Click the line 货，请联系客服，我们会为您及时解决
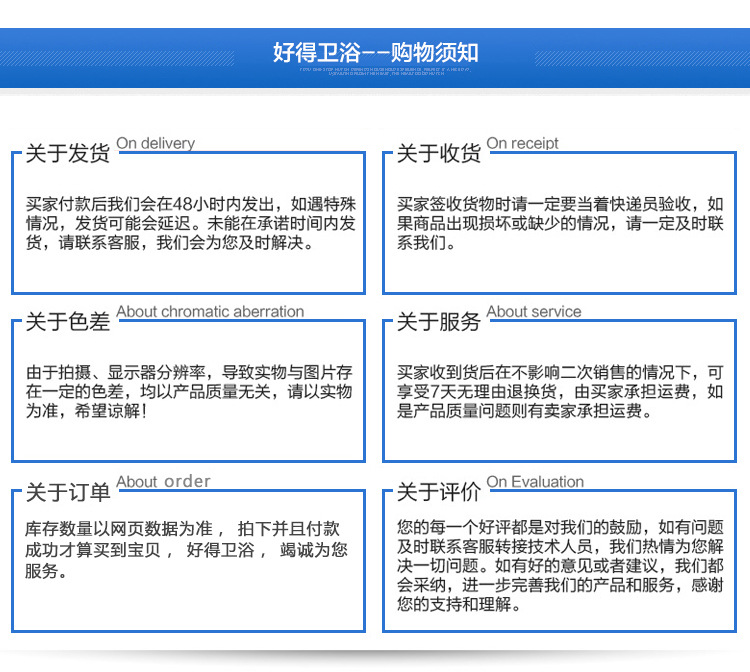Screen dimensions: 750x672 [170, 242]
